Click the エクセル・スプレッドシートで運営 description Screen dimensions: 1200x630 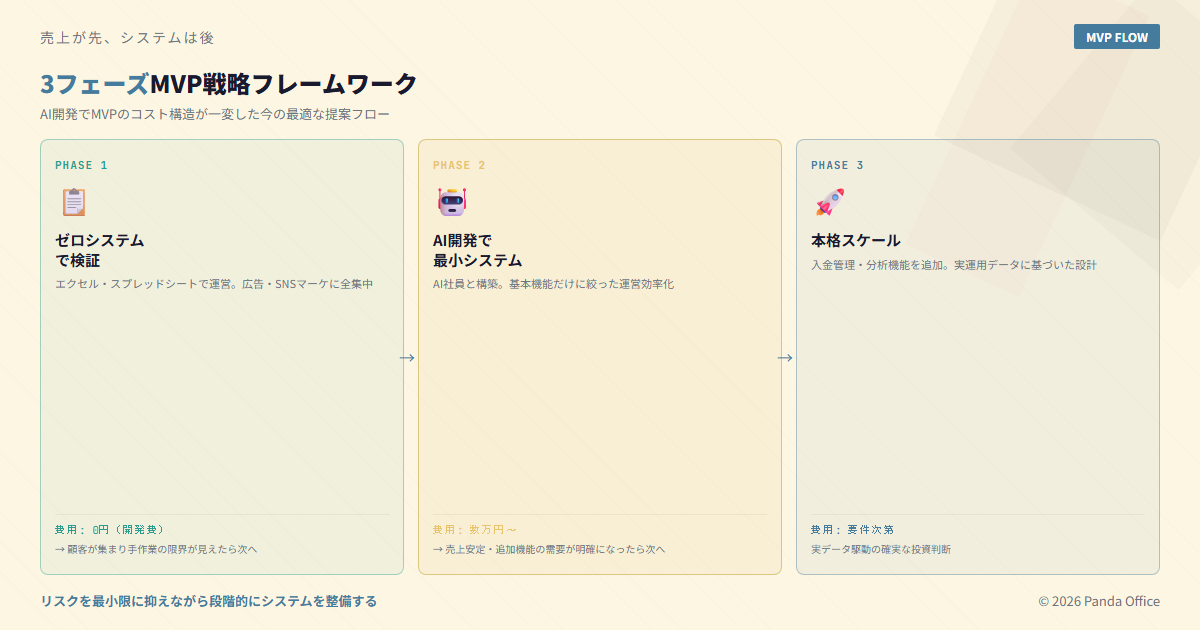214,284
